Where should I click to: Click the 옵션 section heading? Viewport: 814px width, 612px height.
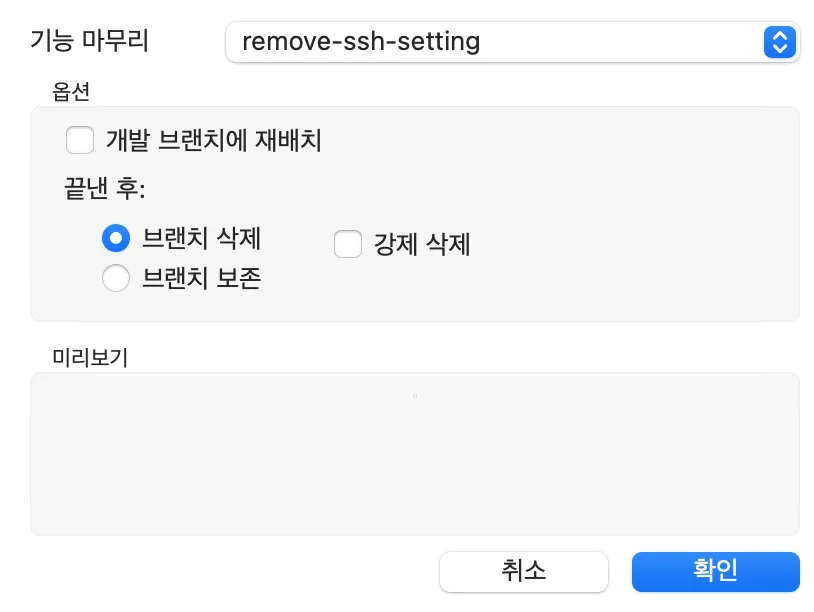[71, 91]
